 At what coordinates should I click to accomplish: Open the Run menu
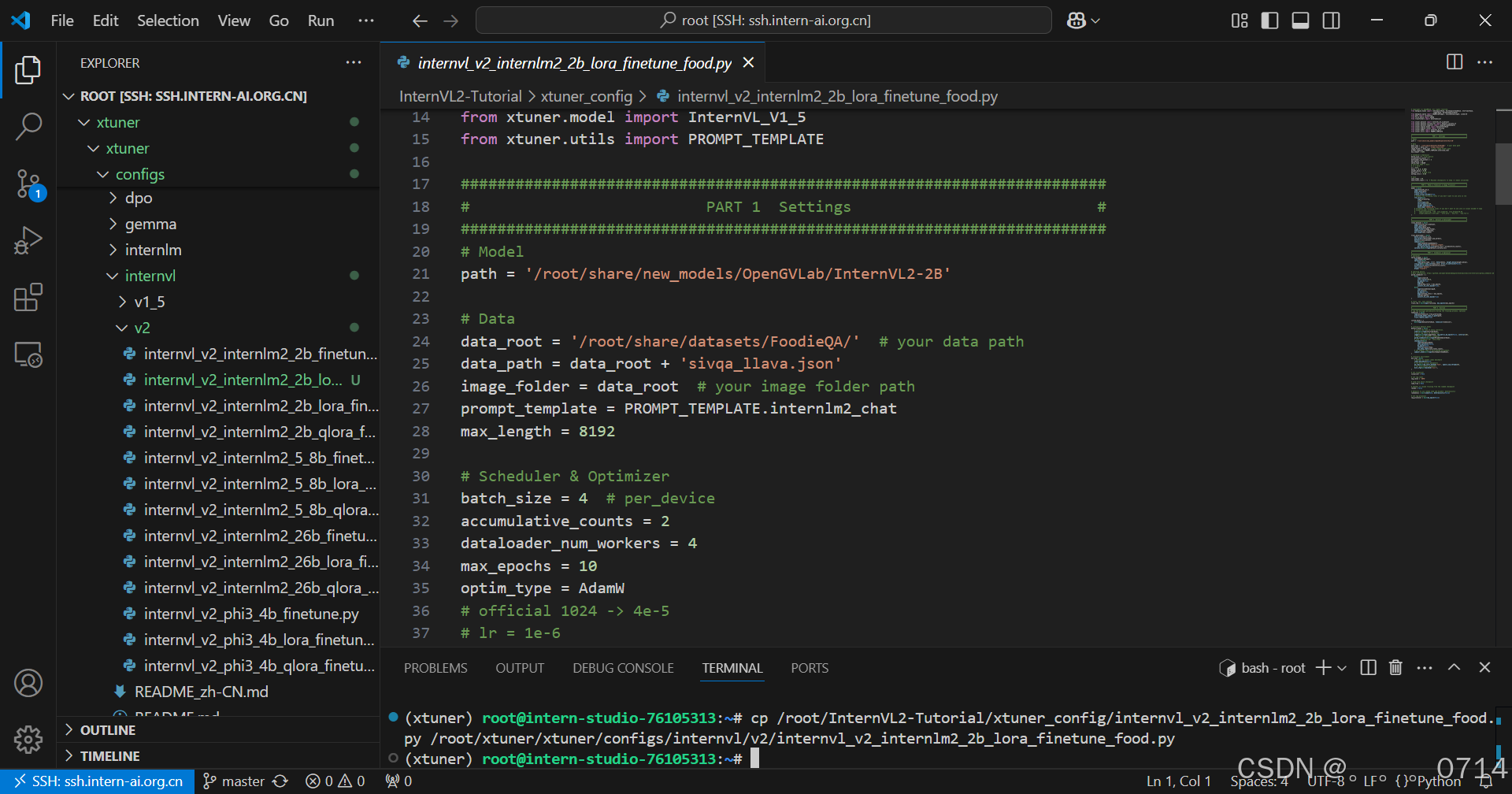(x=321, y=20)
